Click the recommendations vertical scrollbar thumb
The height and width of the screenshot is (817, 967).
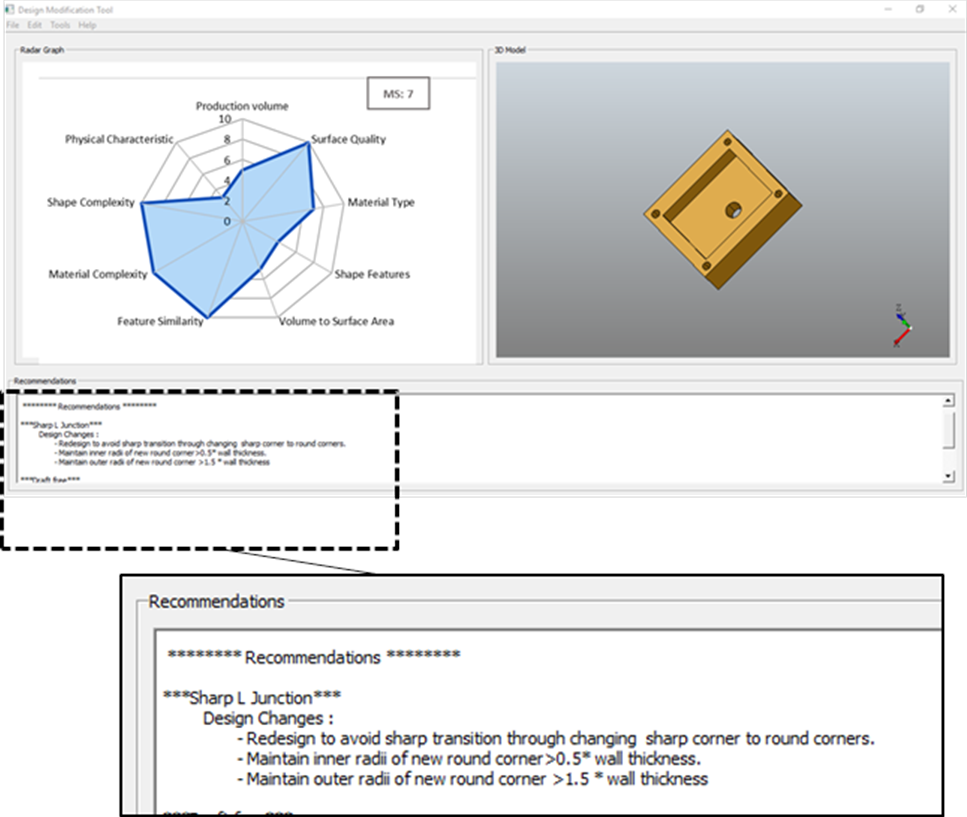[x=947, y=431]
